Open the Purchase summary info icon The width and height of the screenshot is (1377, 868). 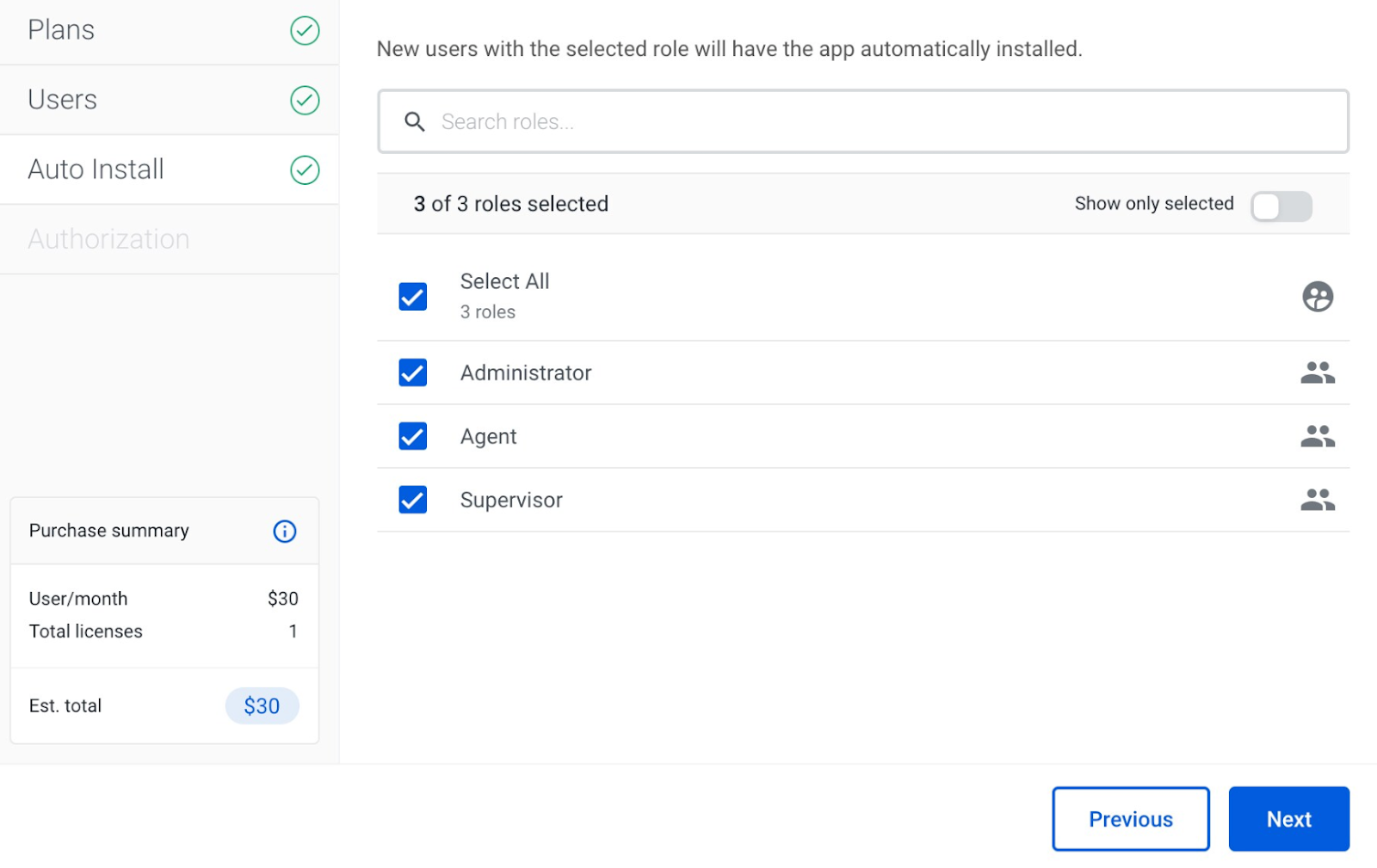[285, 532]
